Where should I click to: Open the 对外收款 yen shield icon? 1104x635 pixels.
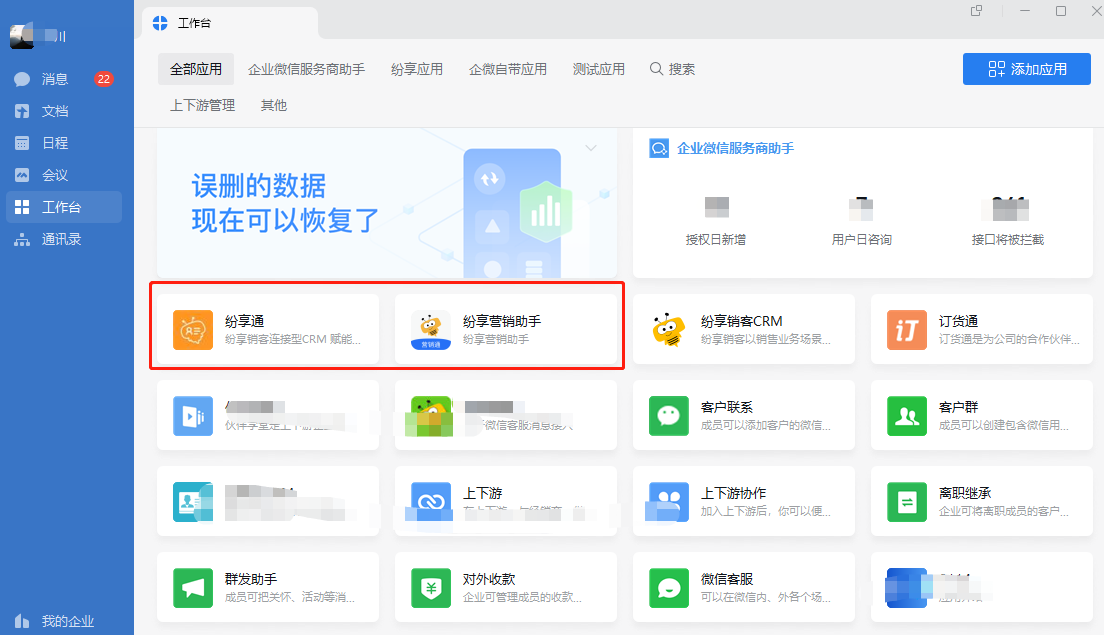431,587
